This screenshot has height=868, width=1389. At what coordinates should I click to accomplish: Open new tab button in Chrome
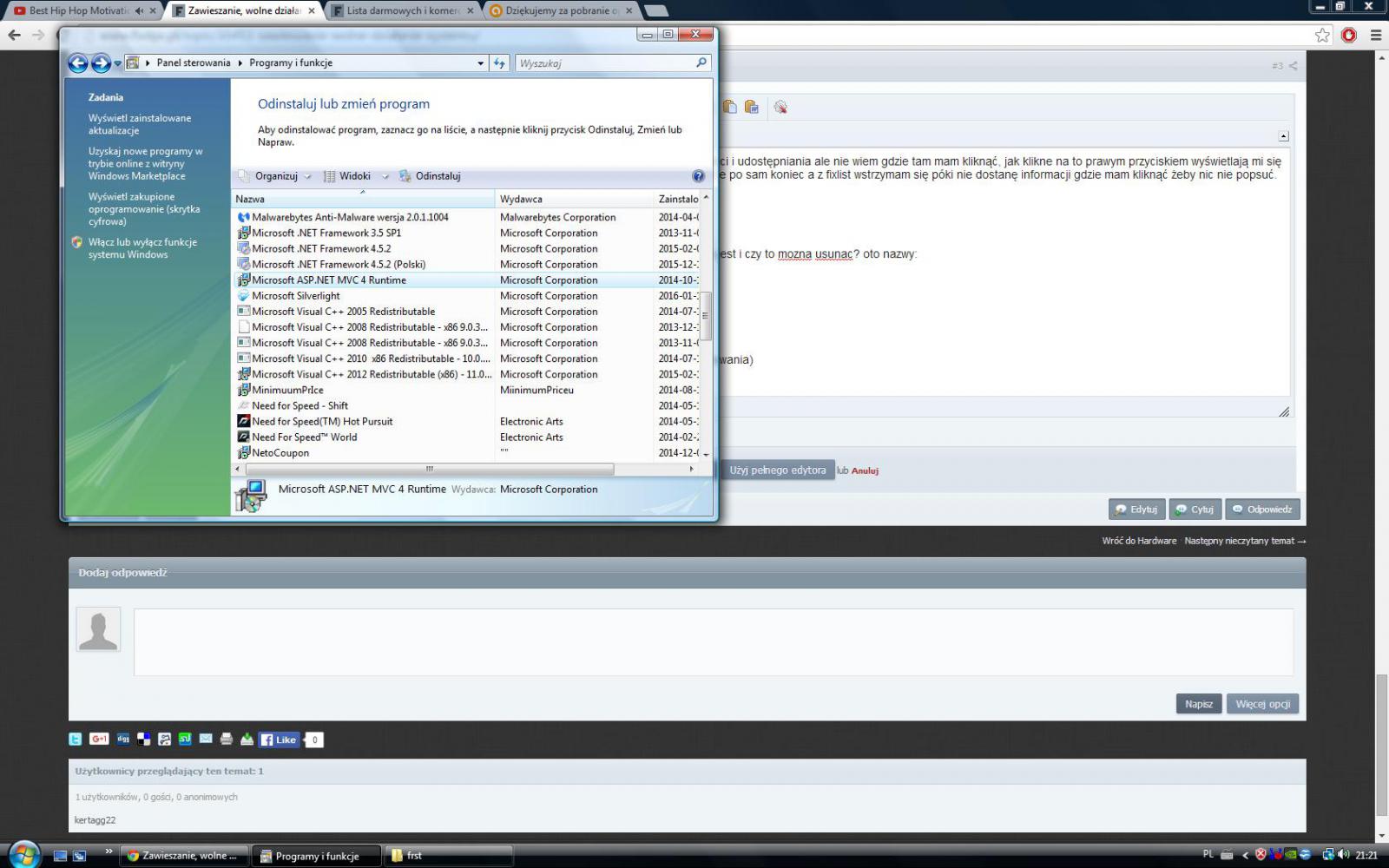coord(657,10)
